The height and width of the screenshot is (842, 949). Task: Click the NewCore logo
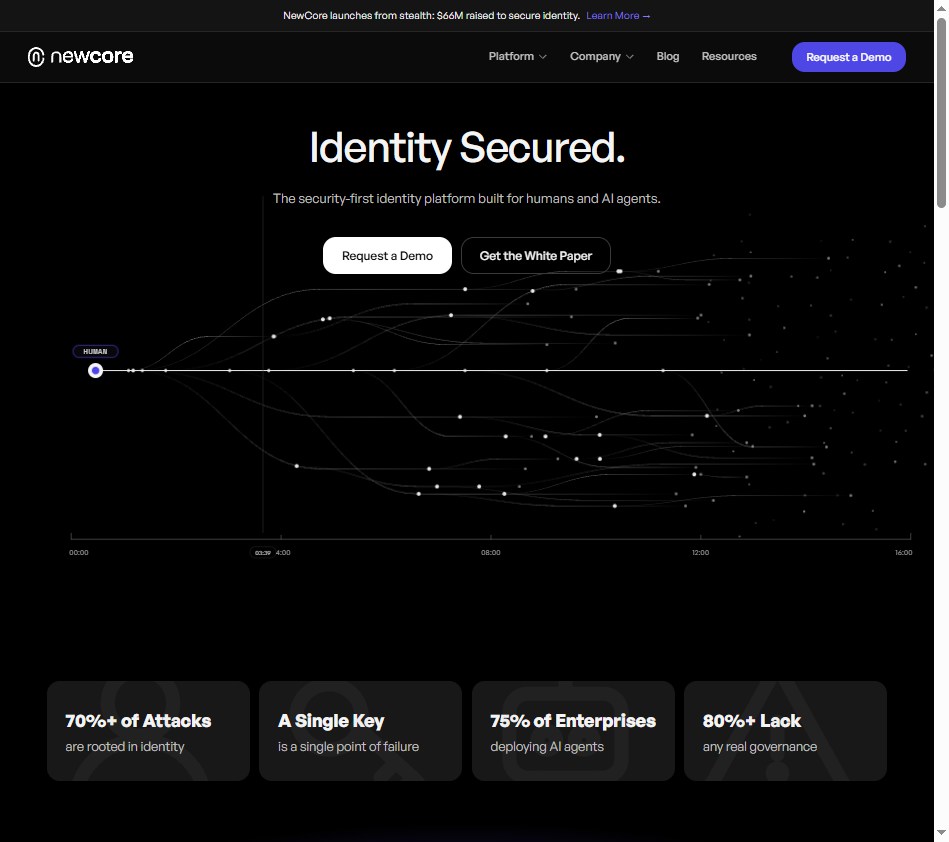[x=80, y=57]
